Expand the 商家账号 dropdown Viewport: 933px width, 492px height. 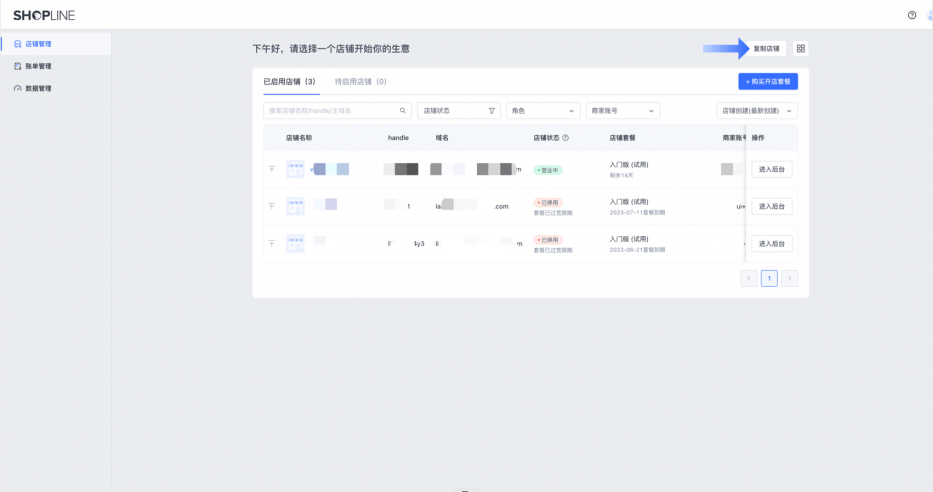tap(622, 111)
